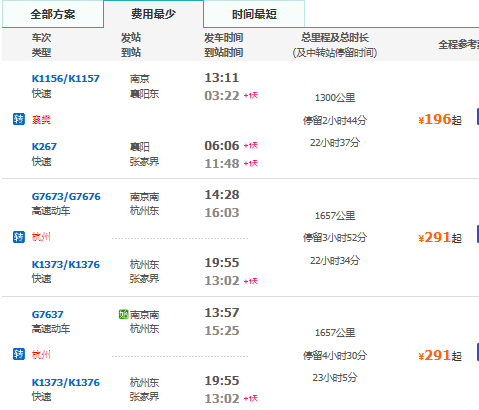Click total duration 23小时5分
Screen dimensions: 479x410
335,378
